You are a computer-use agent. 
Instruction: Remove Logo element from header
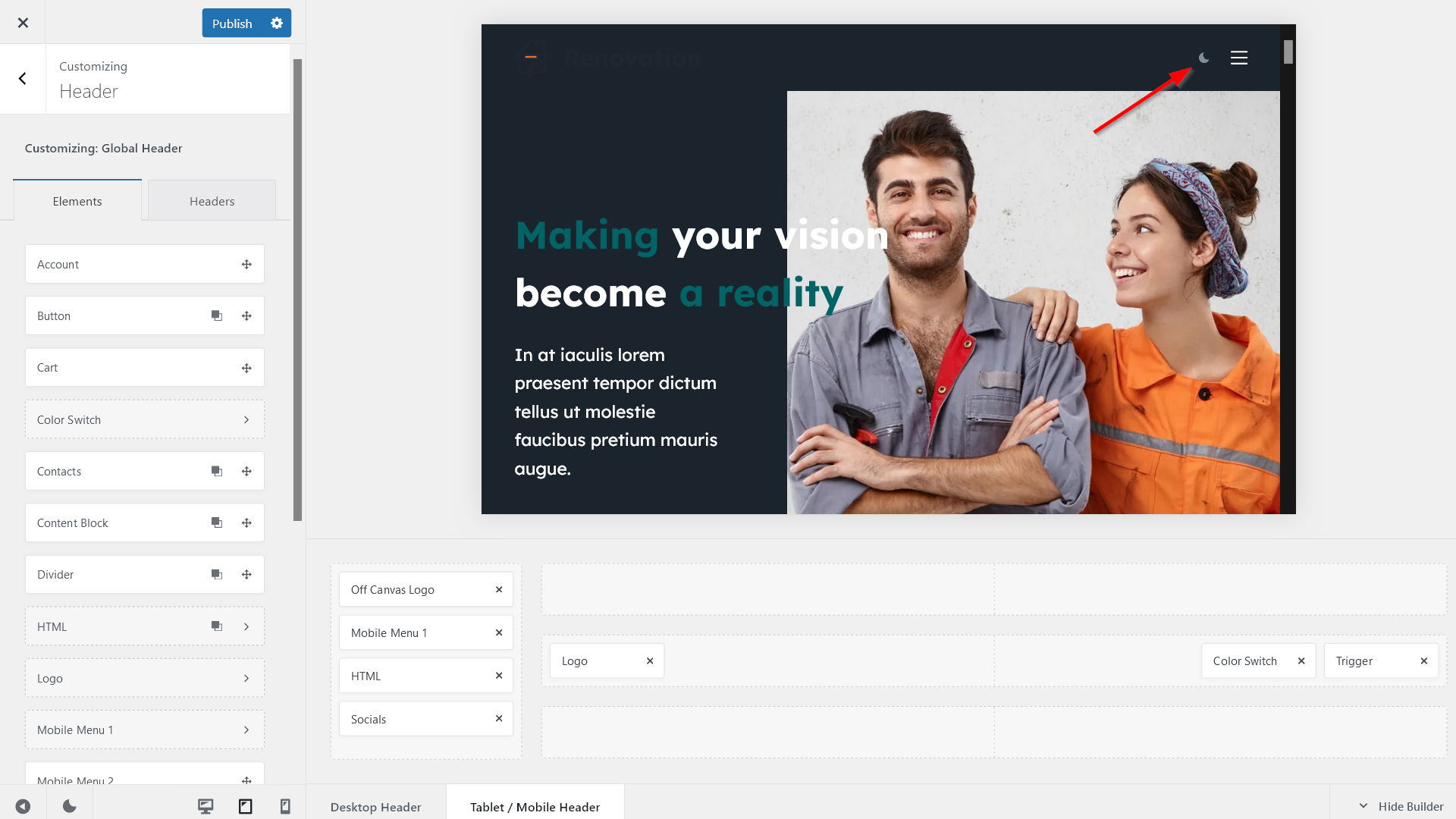click(x=649, y=660)
